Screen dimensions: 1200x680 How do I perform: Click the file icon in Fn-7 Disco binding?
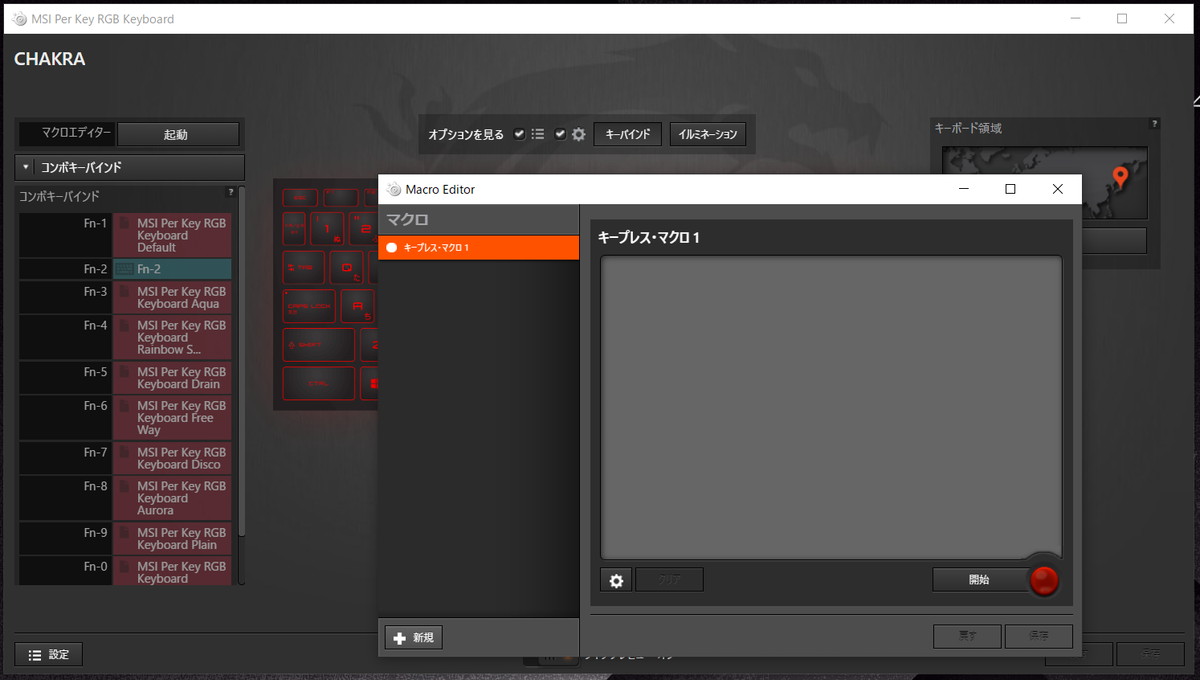pos(124,453)
